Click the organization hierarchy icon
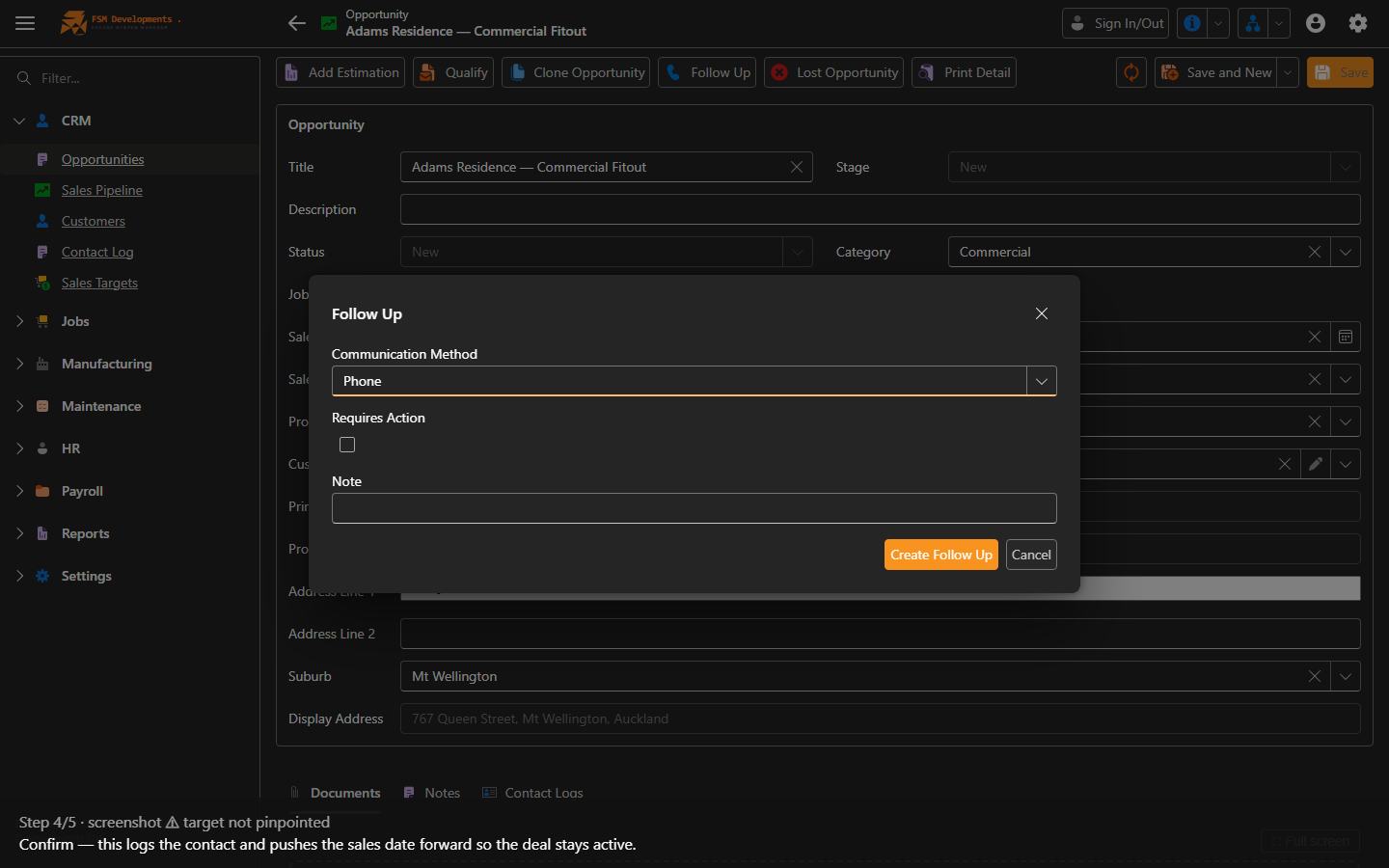 (x=1253, y=23)
